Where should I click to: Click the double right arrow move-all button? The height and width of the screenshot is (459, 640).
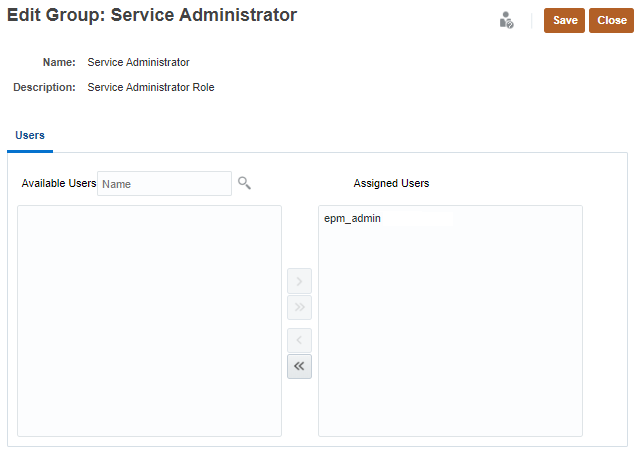[x=299, y=307]
